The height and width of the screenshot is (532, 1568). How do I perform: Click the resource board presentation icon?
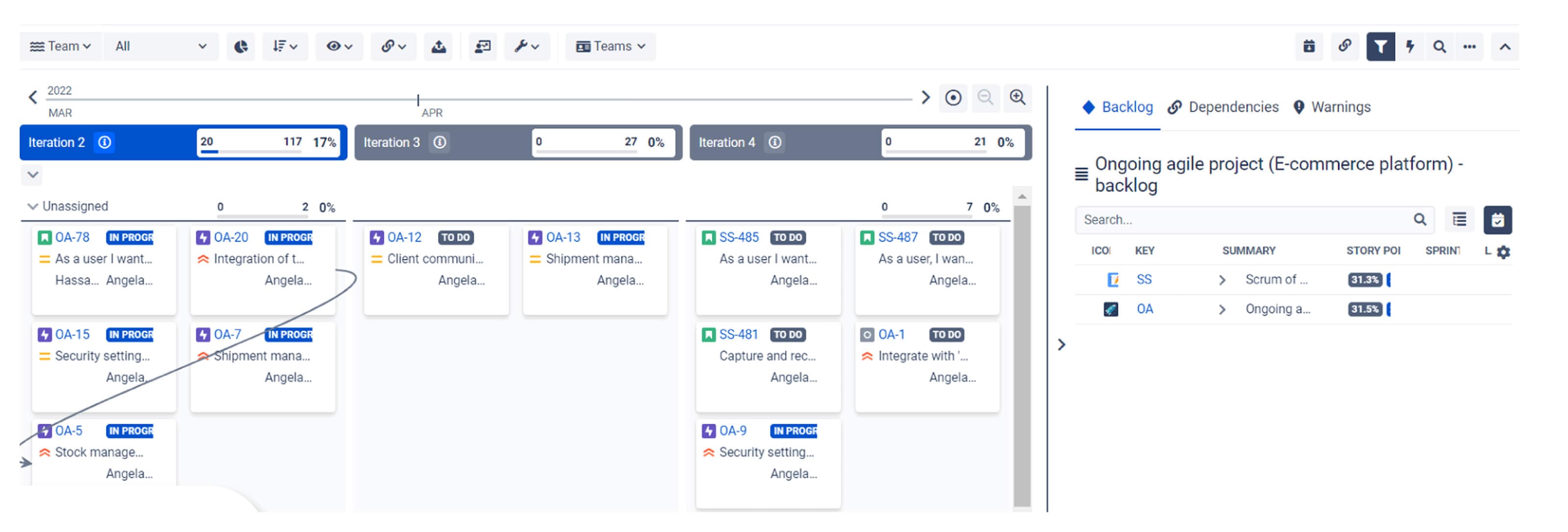tap(483, 46)
